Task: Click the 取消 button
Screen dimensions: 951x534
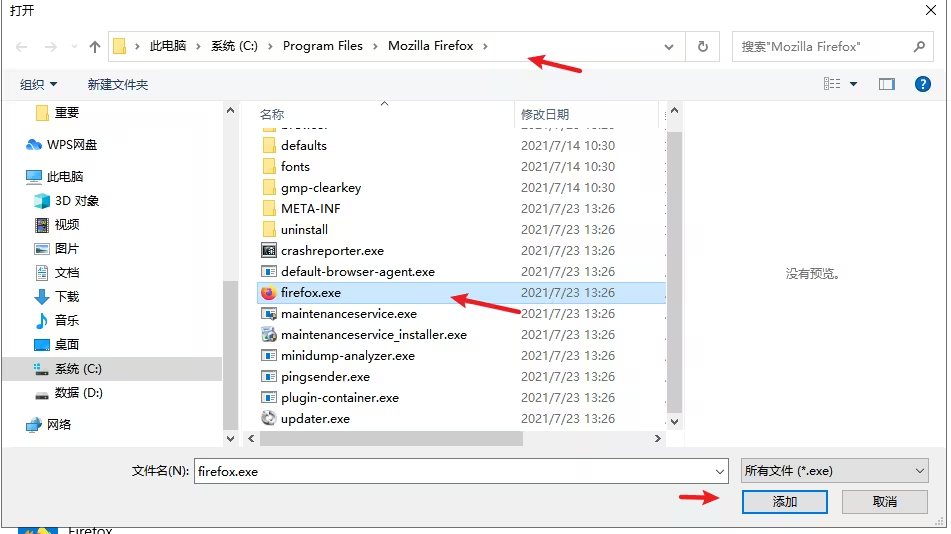Action: click(884, 502)
